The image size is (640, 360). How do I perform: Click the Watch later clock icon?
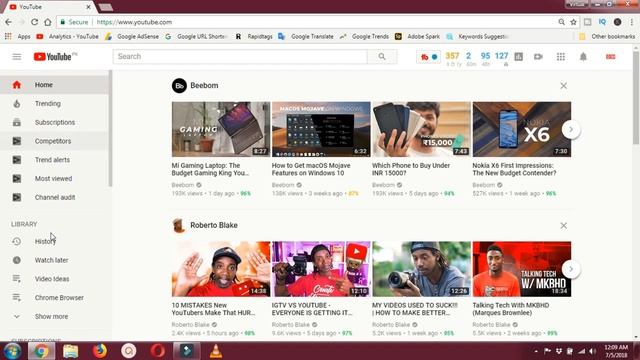[17, 260]
